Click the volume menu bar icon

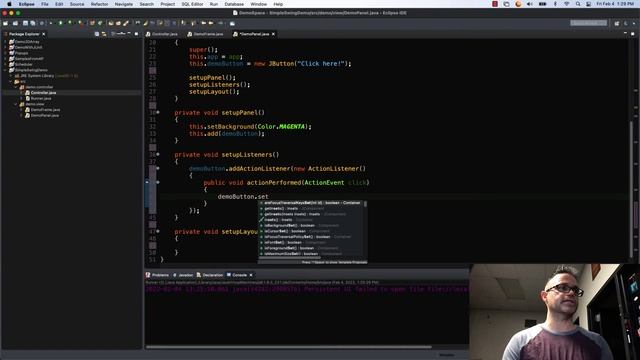coord(530,4)
